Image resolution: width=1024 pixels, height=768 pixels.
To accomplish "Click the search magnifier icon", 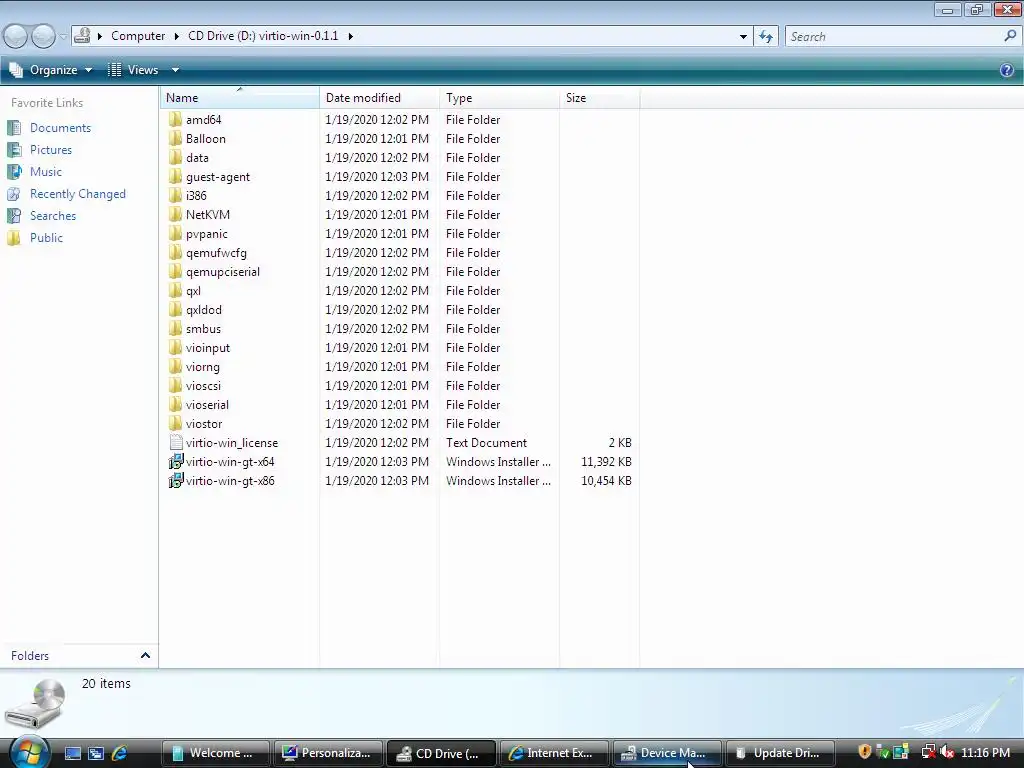I will coord(1010,37).
